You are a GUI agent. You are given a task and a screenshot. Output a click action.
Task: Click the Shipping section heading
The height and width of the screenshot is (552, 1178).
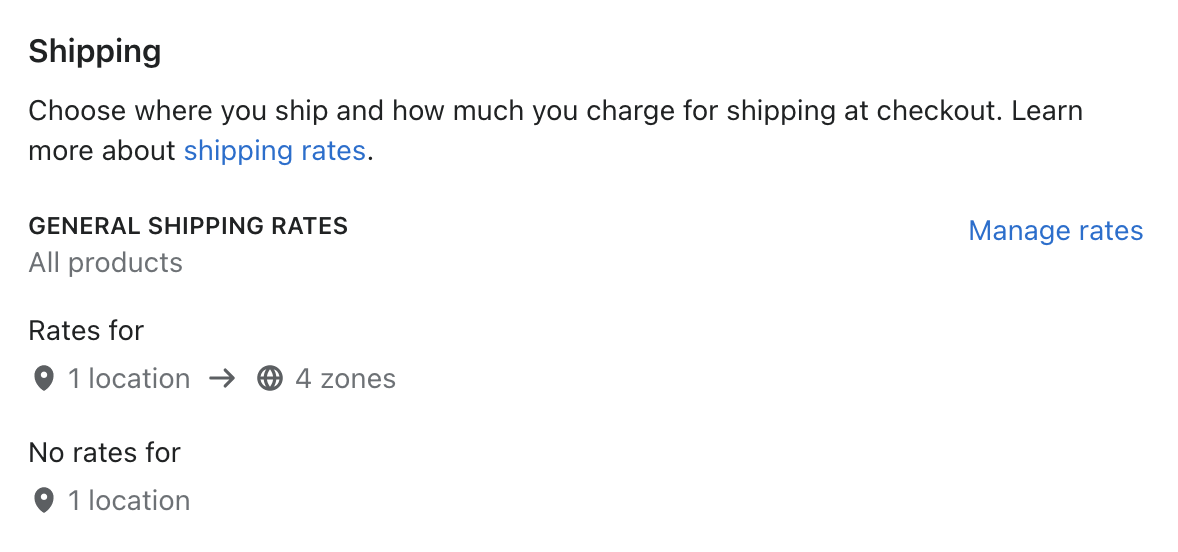point(95,51)
